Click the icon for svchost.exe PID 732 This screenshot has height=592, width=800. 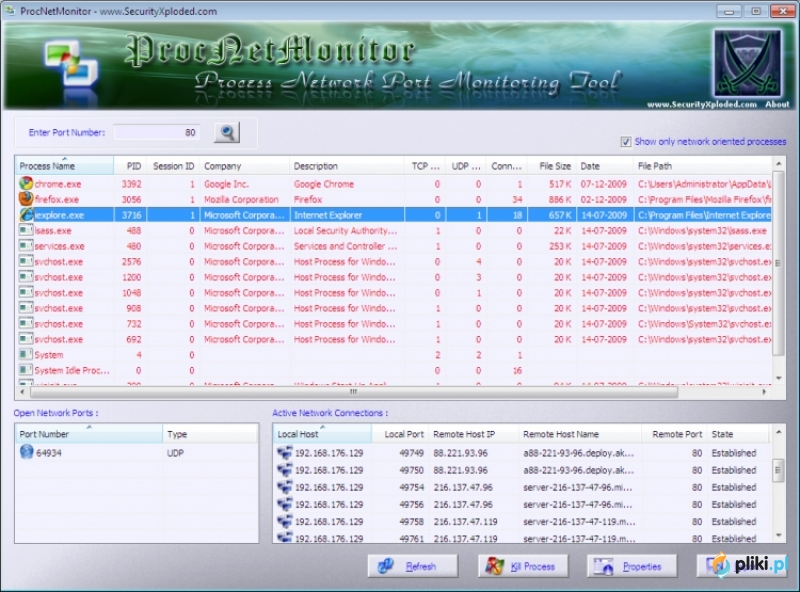pyautogui.click(x=26, y=324)
